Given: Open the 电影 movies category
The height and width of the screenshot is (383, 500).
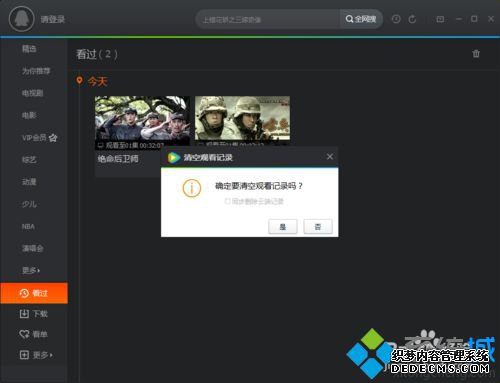Looking at the screenshot, I should click(29, 115).
